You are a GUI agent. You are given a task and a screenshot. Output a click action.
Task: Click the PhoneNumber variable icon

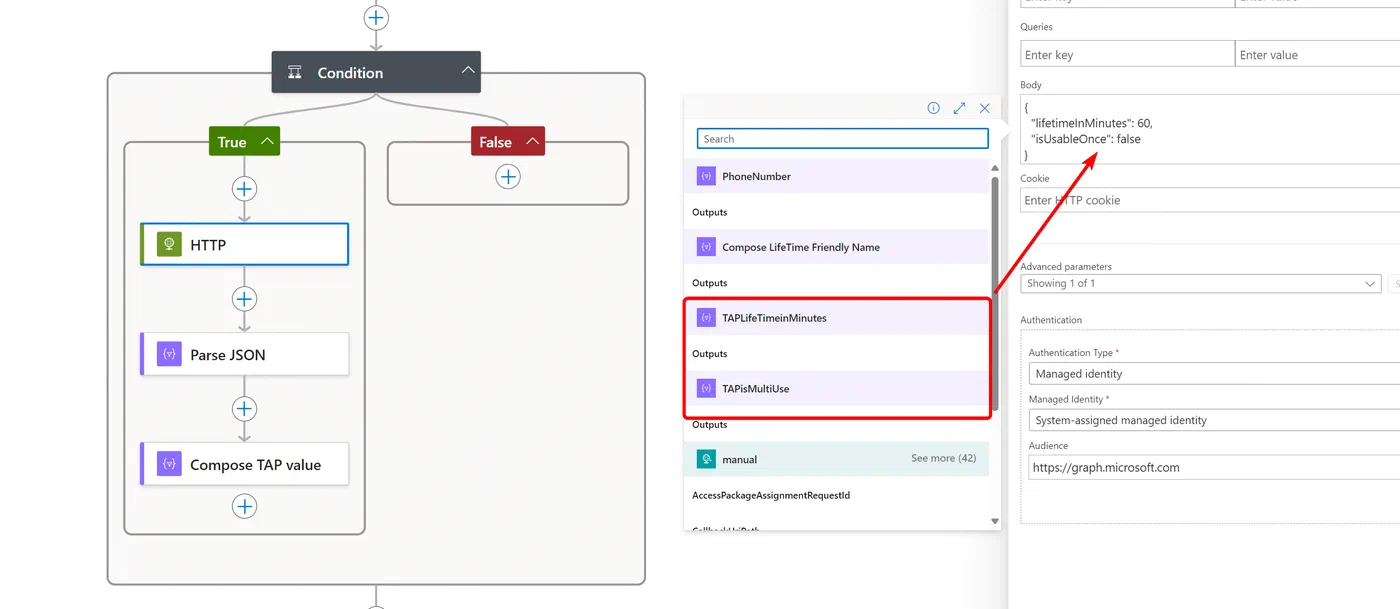[x=705, y=176]
